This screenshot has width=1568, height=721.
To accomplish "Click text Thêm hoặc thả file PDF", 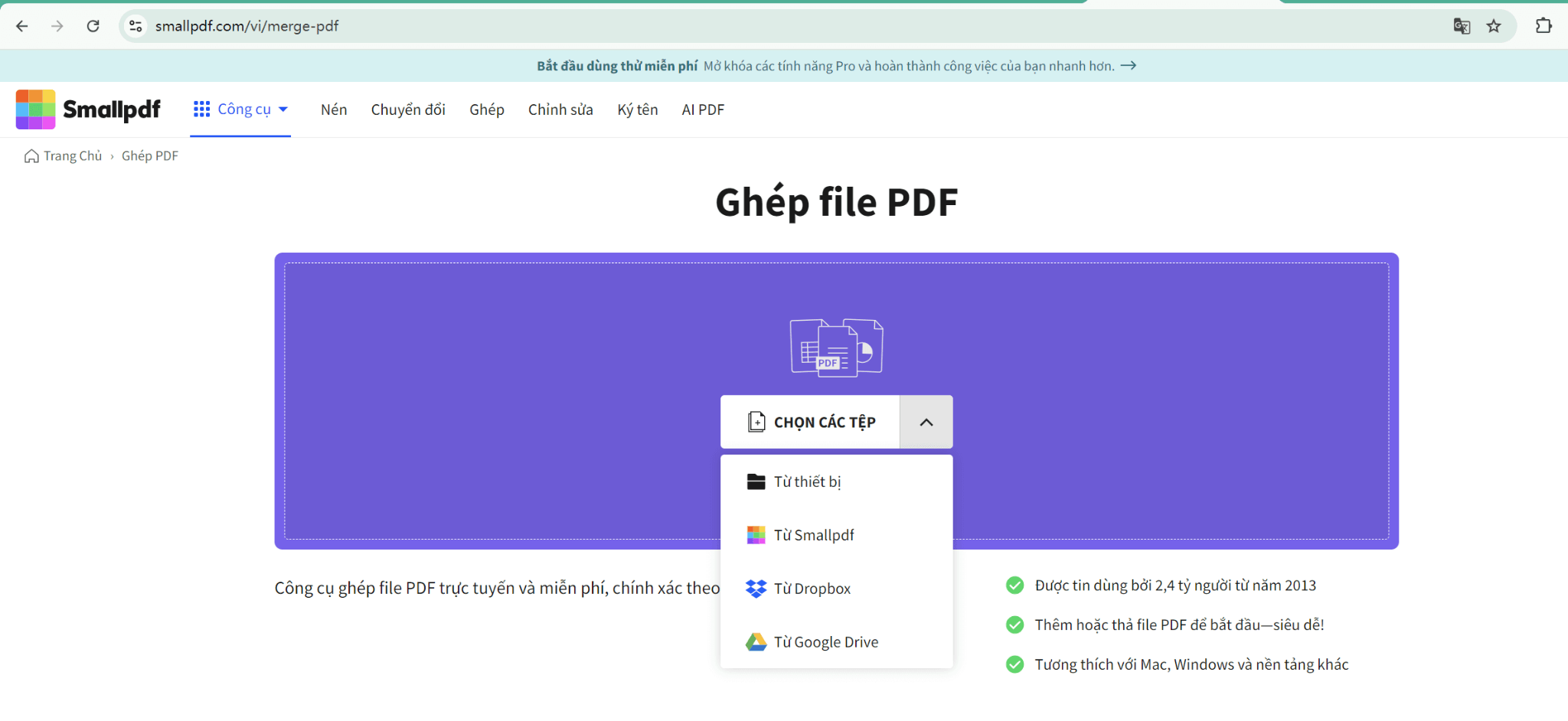I will (1179, 625).
